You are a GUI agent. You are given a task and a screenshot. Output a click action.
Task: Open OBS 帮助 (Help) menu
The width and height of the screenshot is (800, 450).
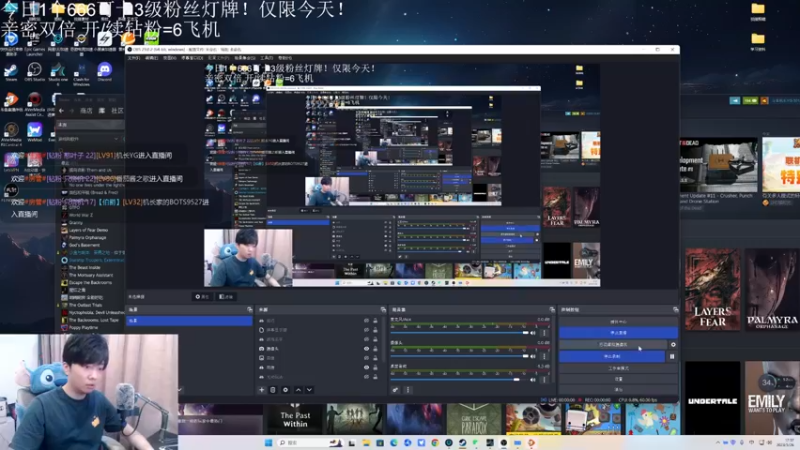point(285,58)
